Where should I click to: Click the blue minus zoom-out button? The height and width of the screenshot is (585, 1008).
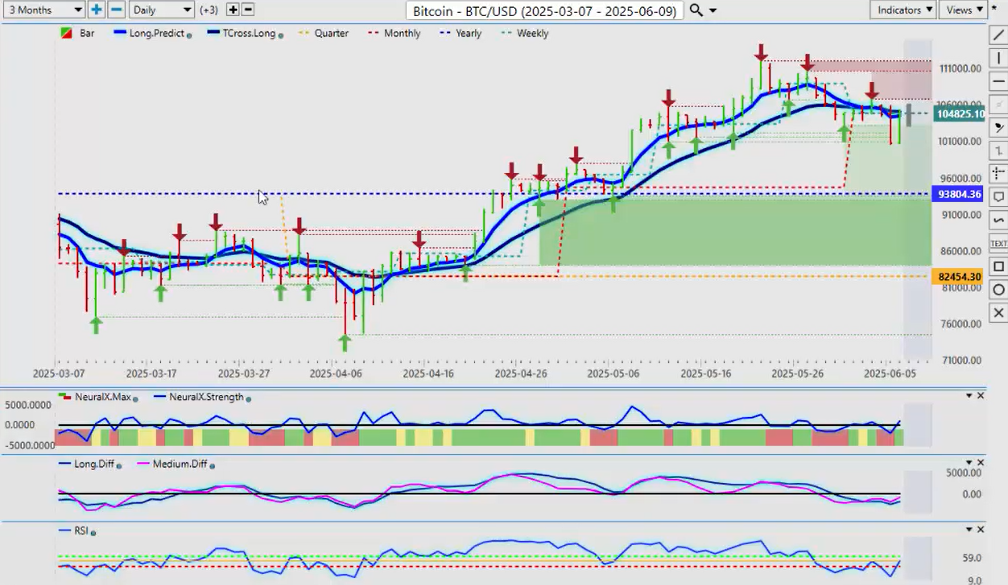coord(116,10)
